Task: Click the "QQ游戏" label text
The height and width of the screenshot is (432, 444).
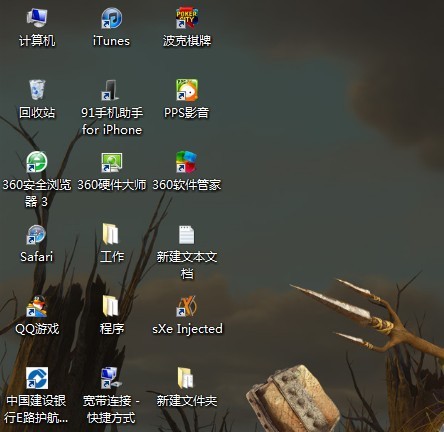Action: pyautogui.click(x=37, y=329)
